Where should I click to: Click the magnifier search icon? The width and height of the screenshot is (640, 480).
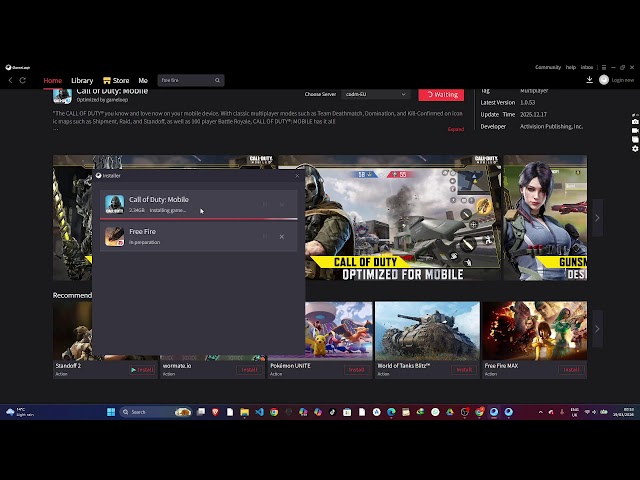point(218,80)
